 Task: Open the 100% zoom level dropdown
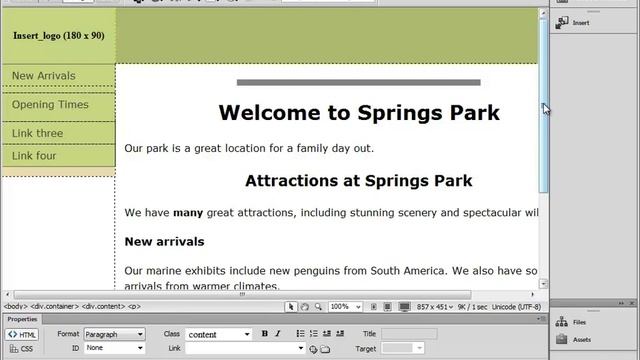click(x=345, y=307)
